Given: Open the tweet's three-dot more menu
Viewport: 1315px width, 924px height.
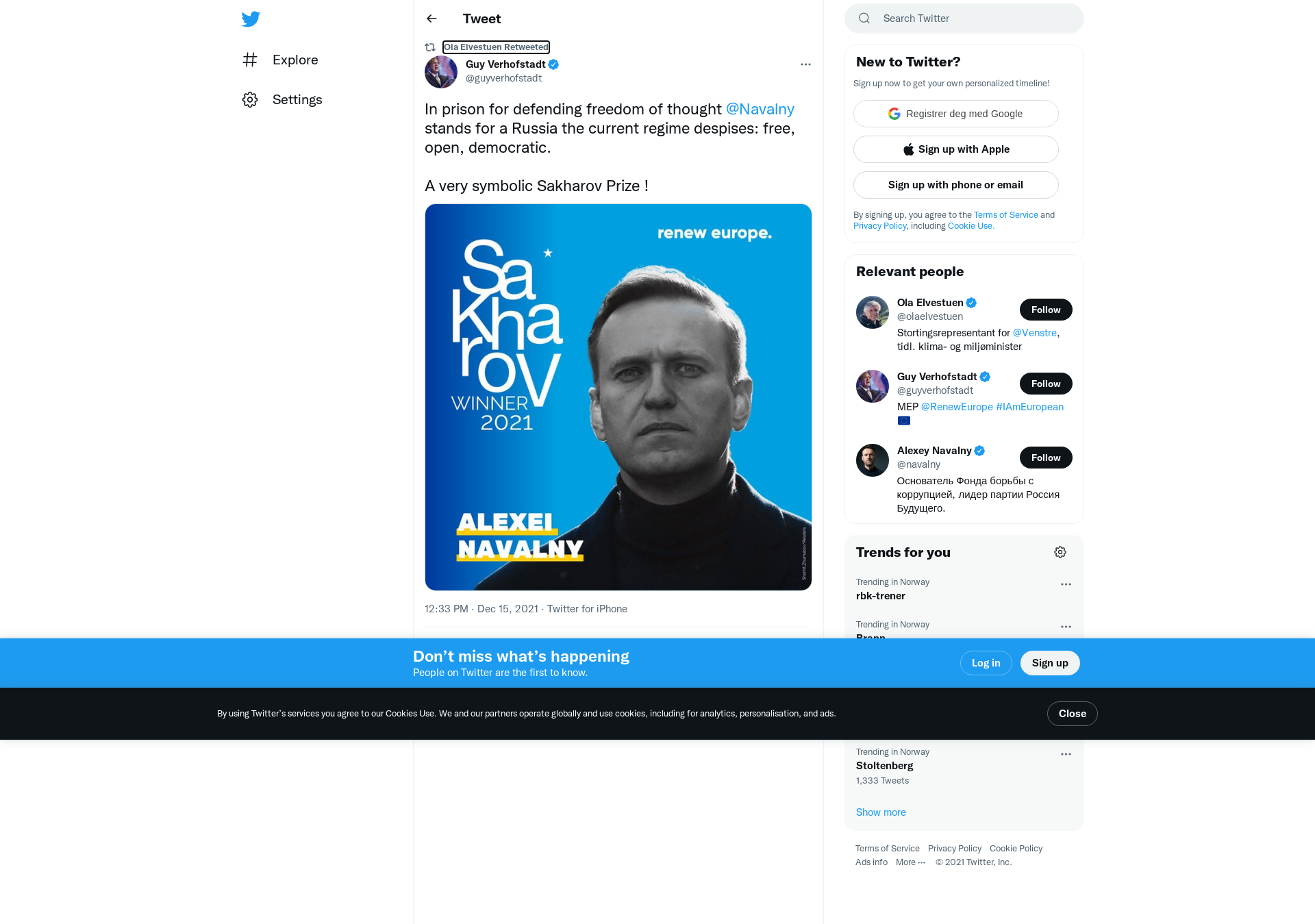Looking at the screenshot, I should 805,64.
